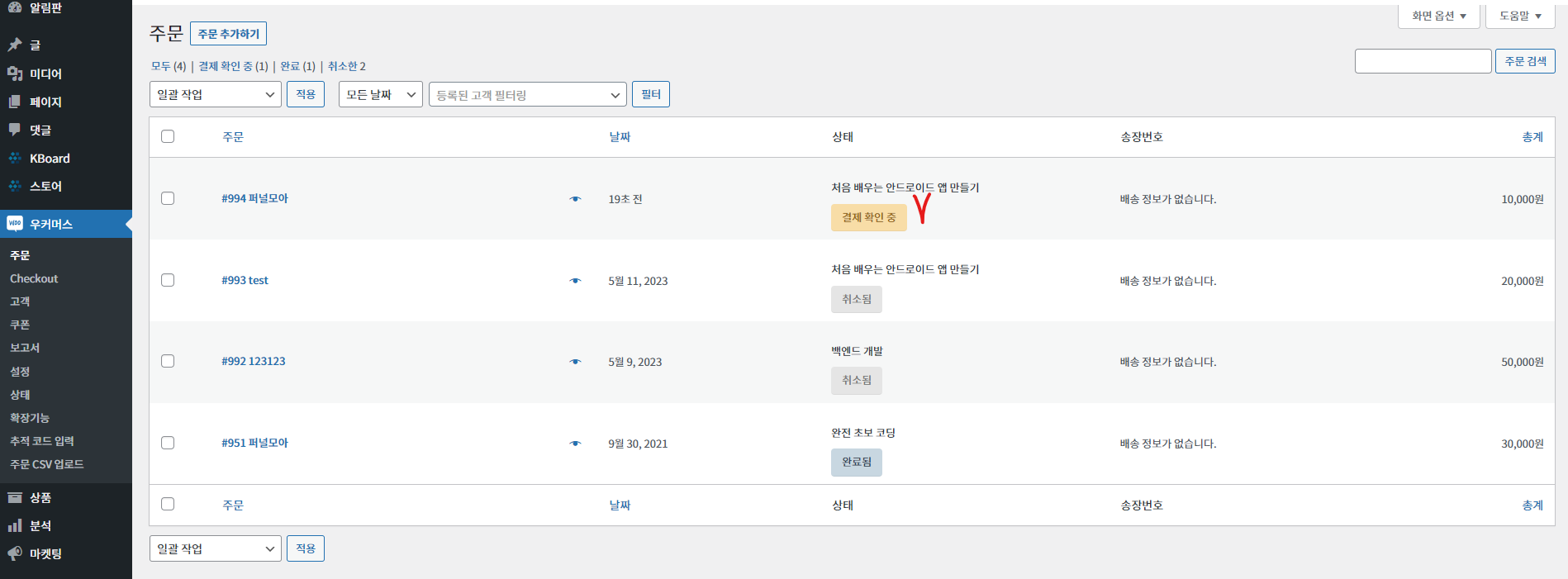Click the top 적용 button

click(x=306, y=94)
